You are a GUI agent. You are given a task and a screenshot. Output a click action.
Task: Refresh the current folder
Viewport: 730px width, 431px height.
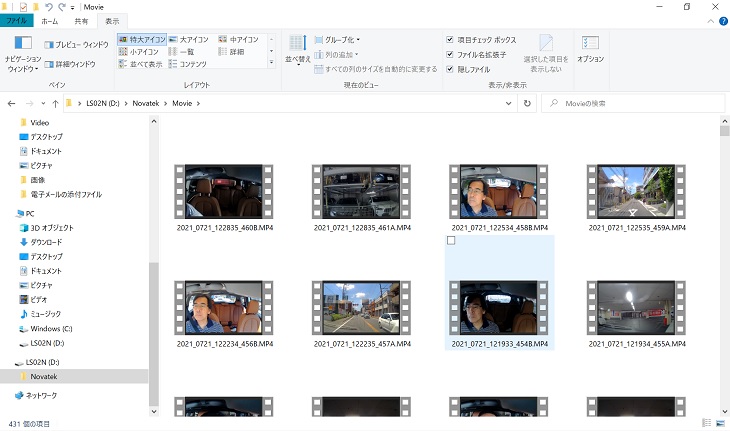tap(527, 103)
